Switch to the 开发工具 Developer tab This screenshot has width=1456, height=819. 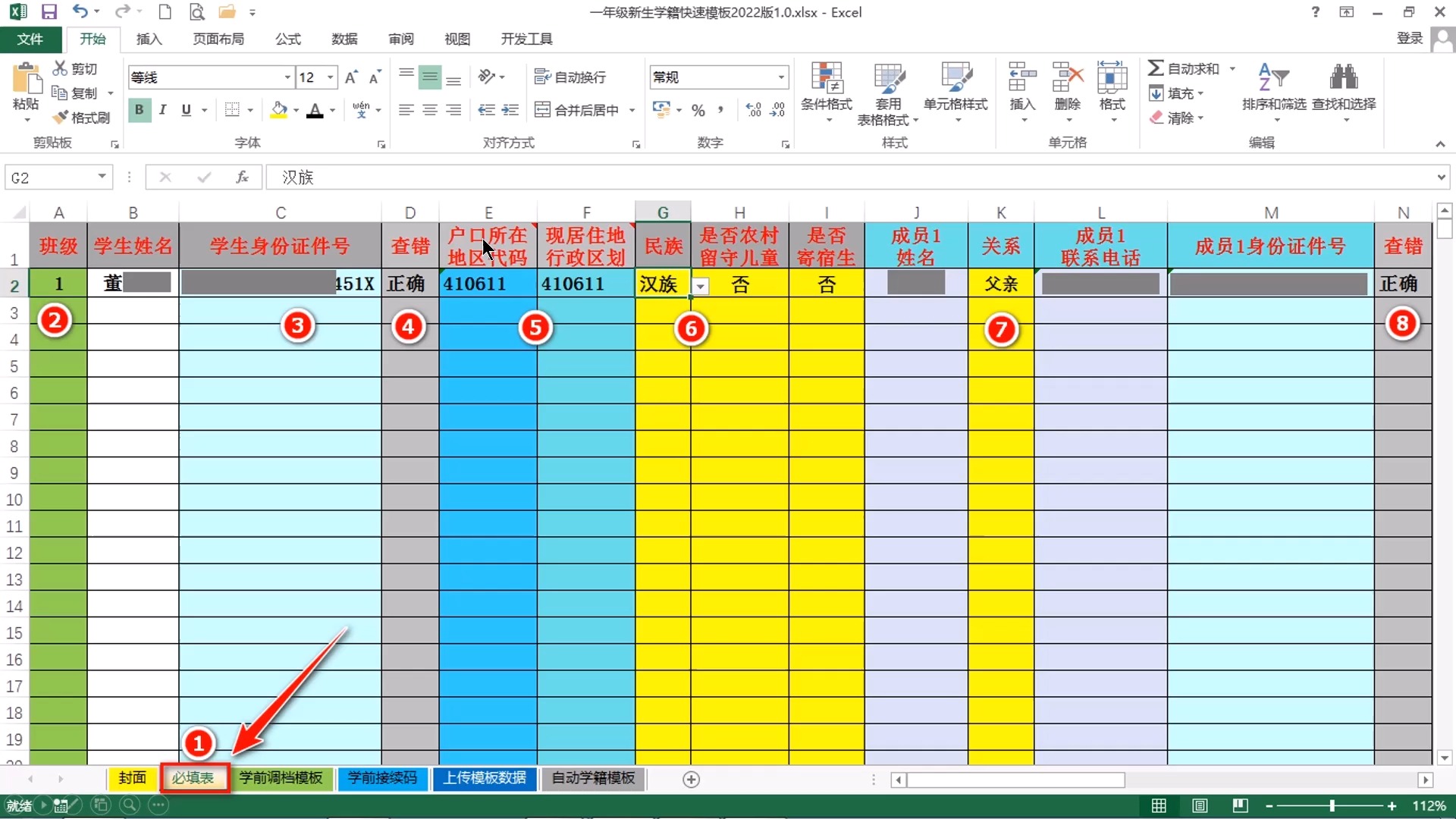526,39
